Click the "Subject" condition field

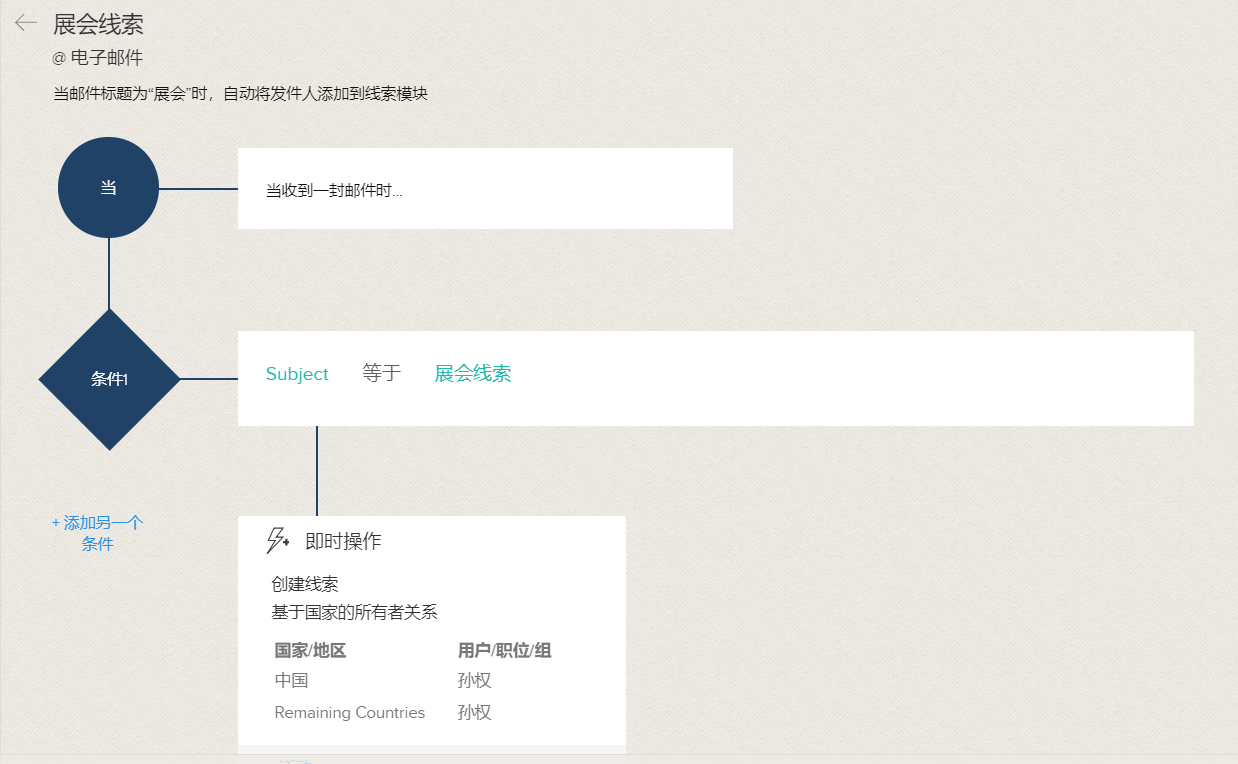(x=297, y=374)
